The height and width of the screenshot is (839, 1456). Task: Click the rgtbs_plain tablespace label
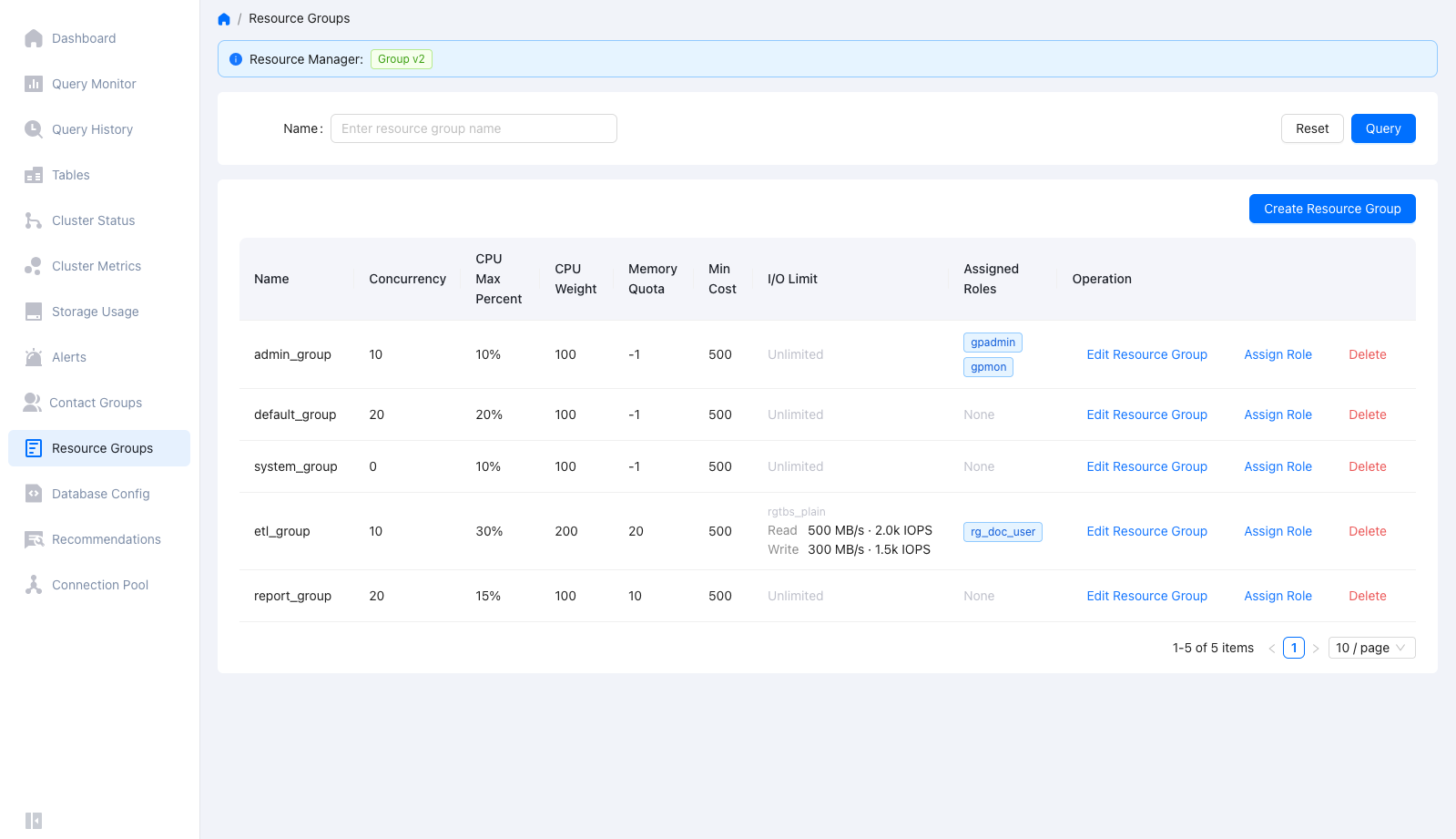tap(796, 512)
